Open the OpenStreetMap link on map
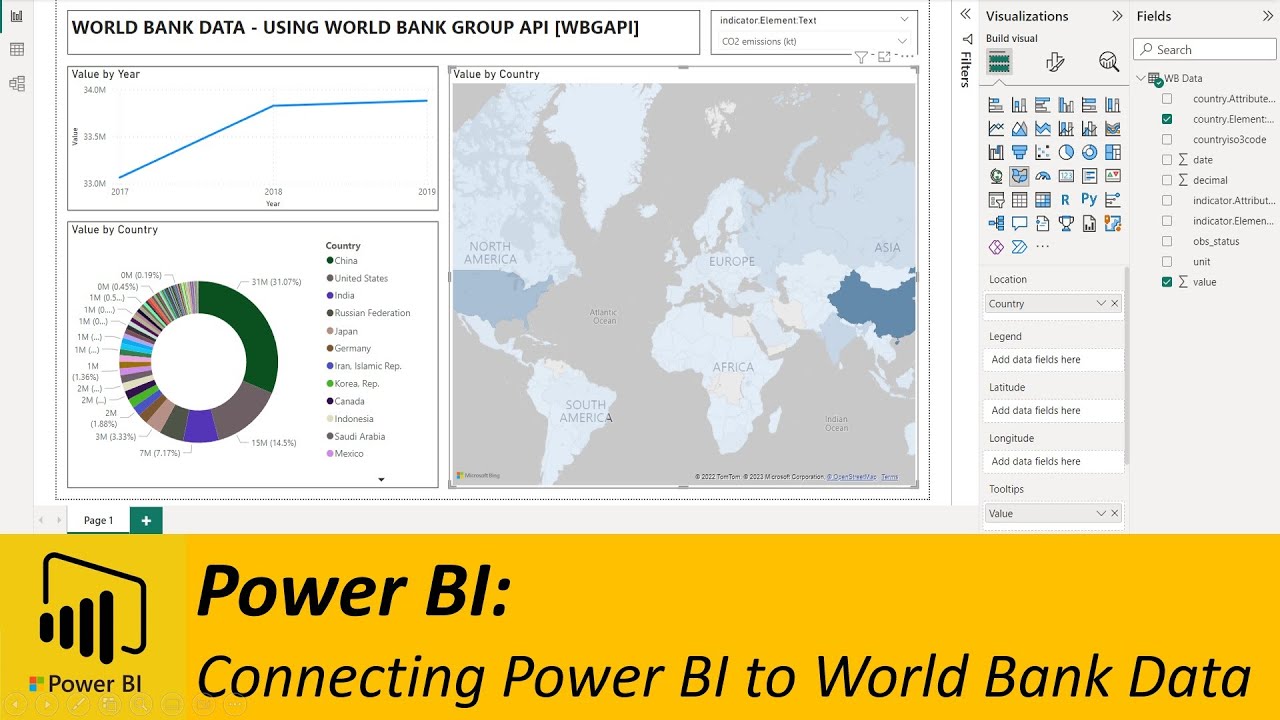Screen dimensions: 1280x720 click(852, 477)
